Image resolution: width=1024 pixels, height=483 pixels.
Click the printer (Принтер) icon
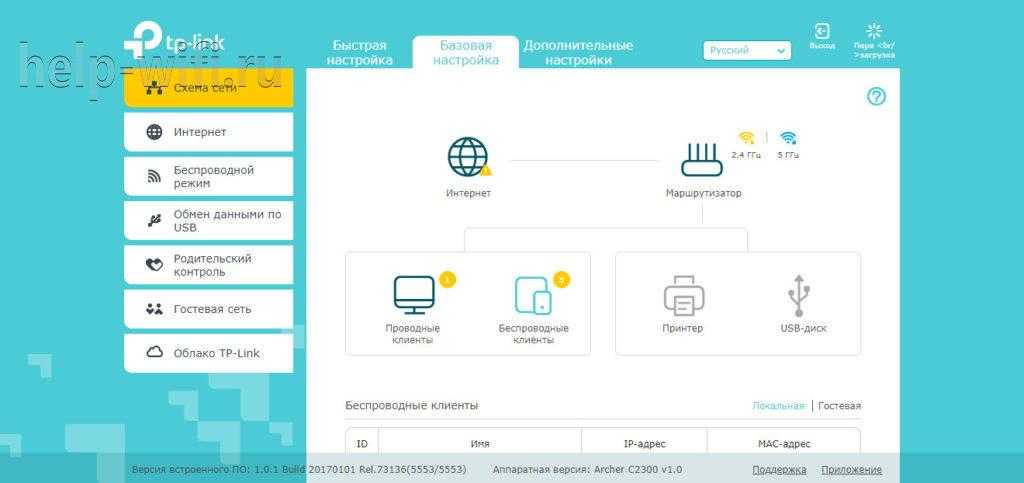tap(683, 295)
